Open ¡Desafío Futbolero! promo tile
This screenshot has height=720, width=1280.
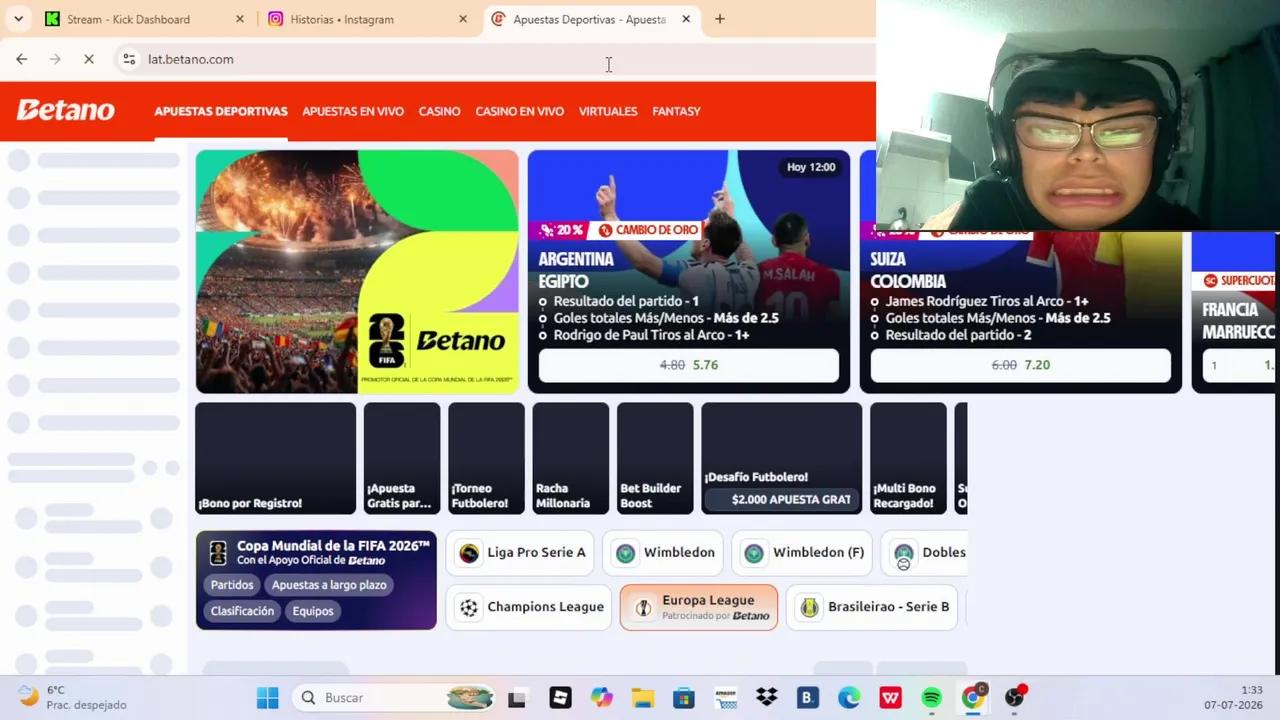coord(782,458)
